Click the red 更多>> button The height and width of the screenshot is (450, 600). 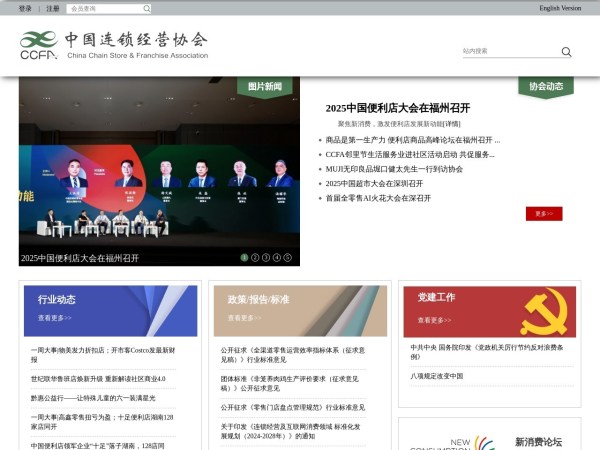[x=544, y=213]
